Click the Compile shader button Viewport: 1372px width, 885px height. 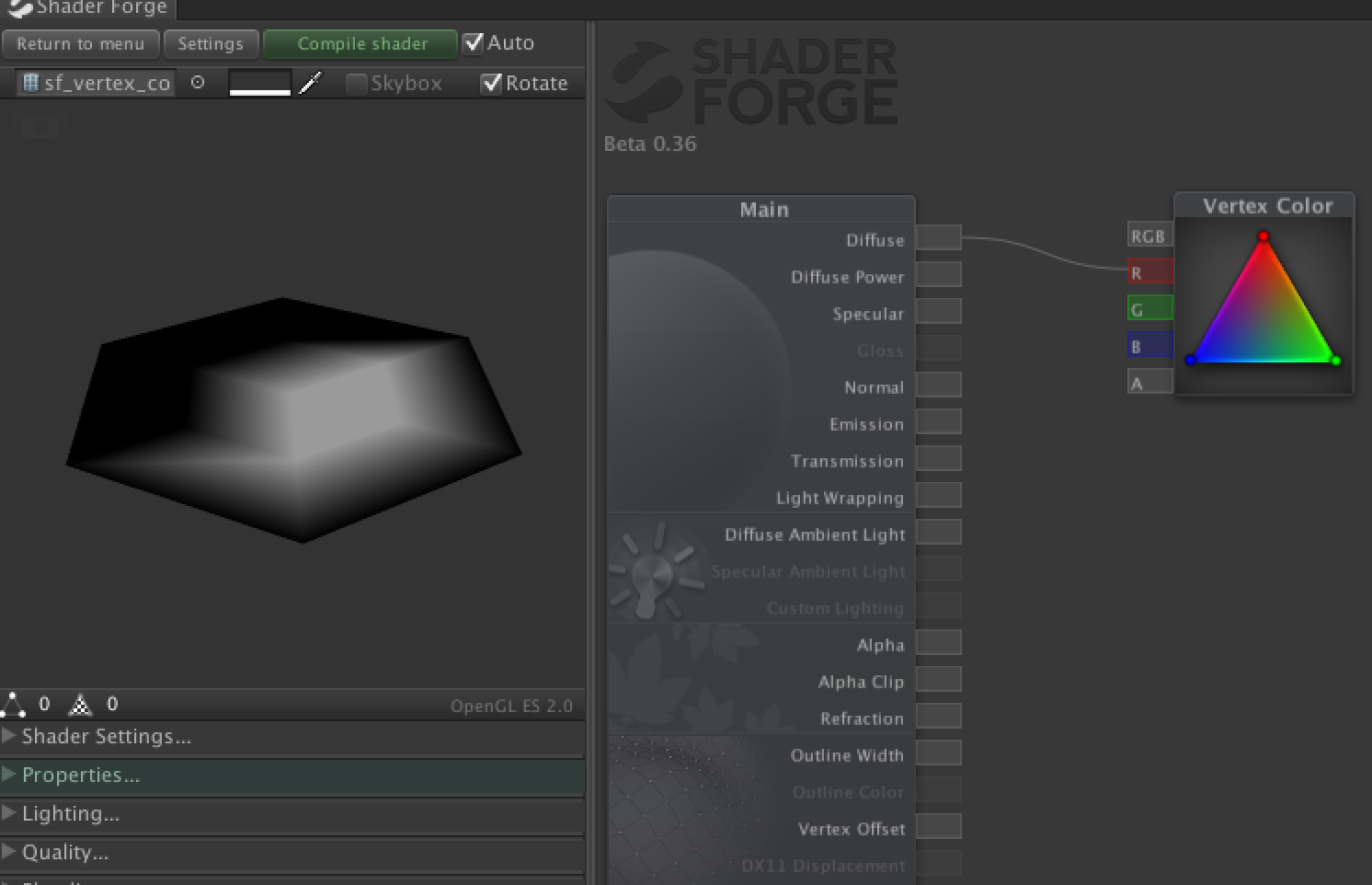coord(360,43)
